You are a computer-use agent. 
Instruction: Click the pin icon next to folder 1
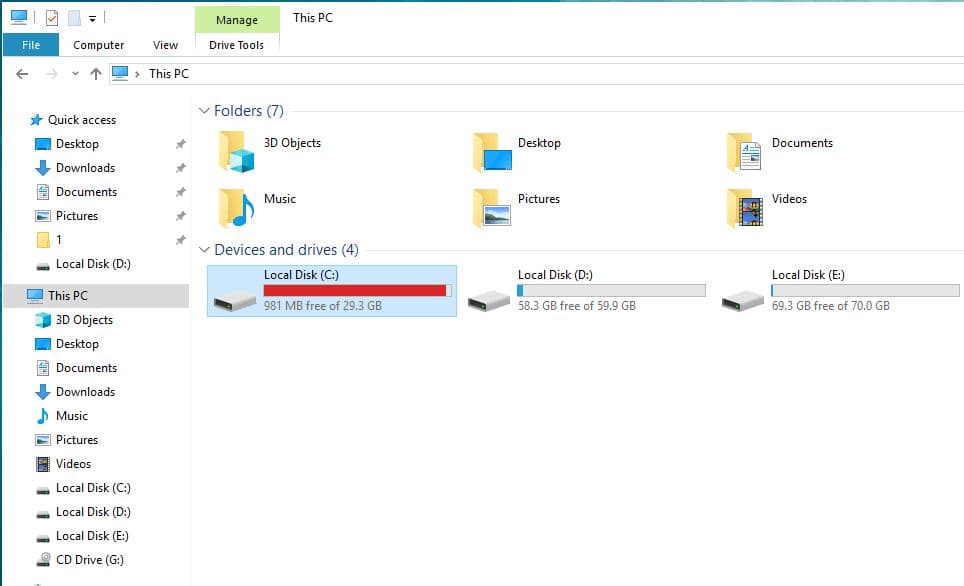(180, 240)
